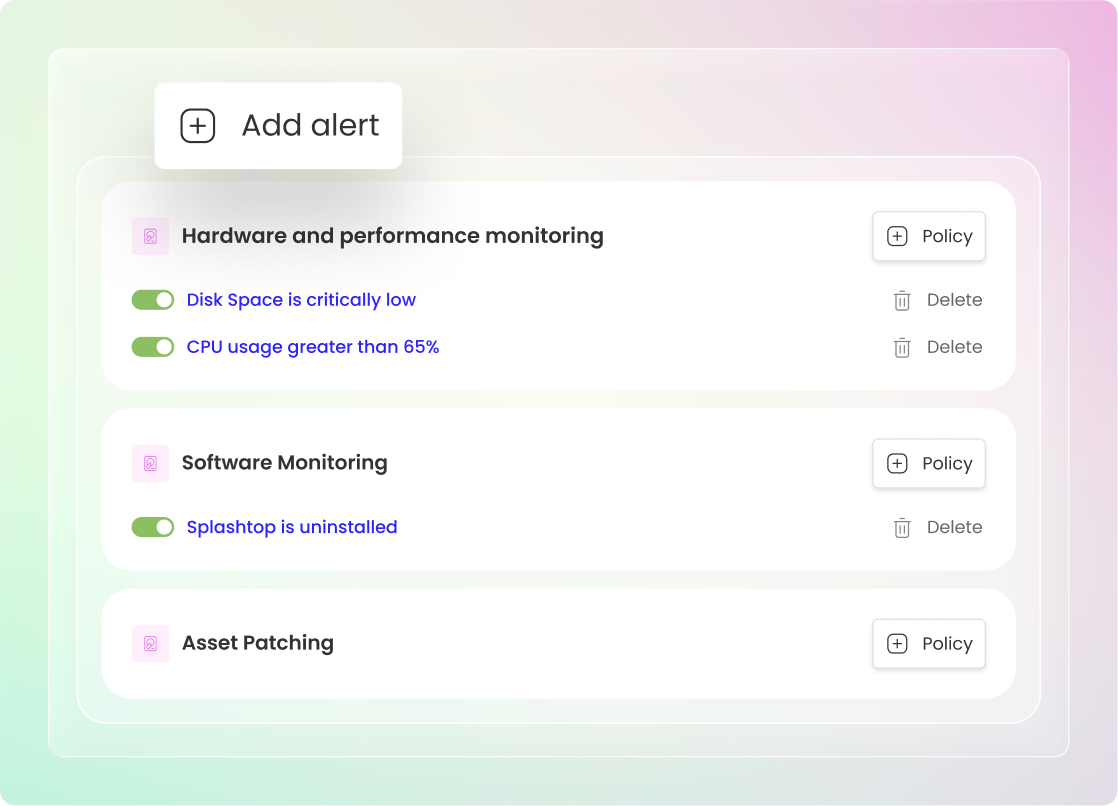The image size is (1118, 806).
Task: Click trash icon for Splashtop uninstalled alert
Action: [x=902, y=527]
